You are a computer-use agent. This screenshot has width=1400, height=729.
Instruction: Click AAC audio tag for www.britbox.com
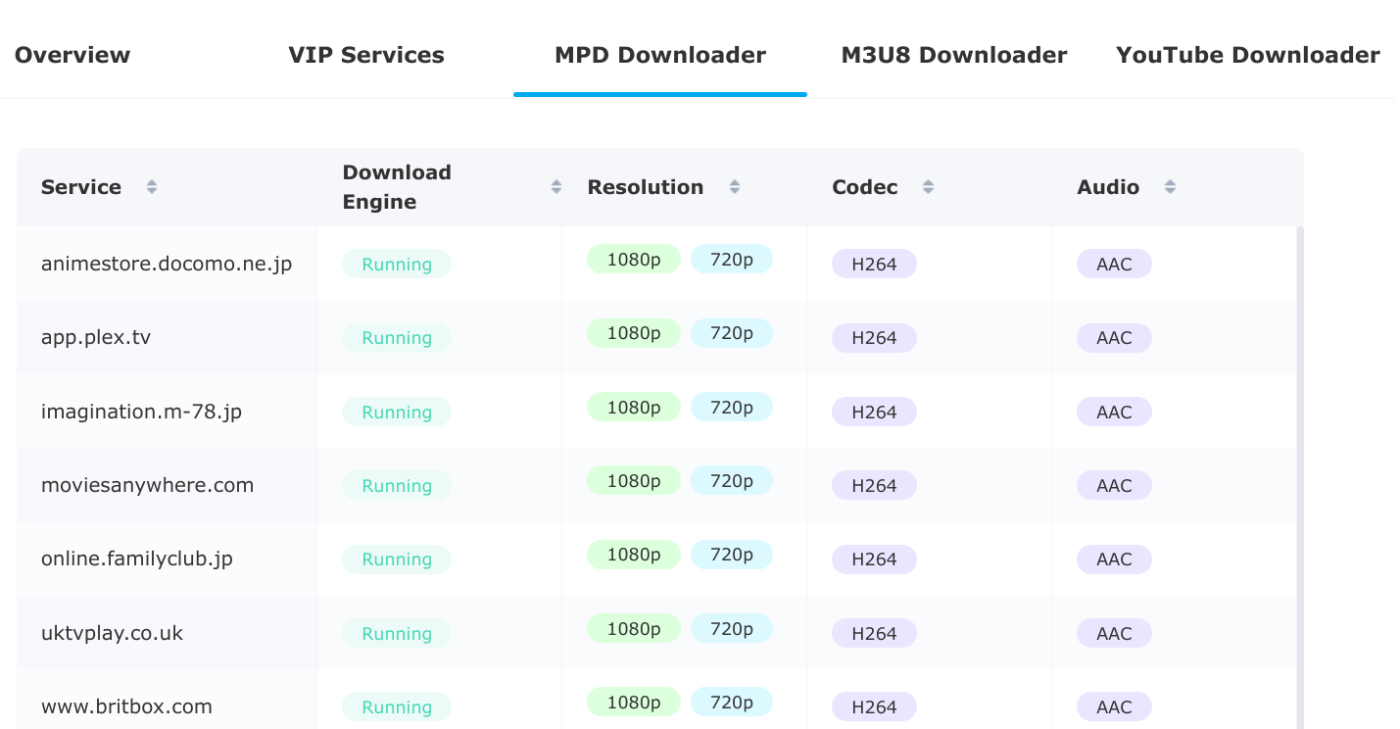pyautogui.click(x=1114, y=707)
